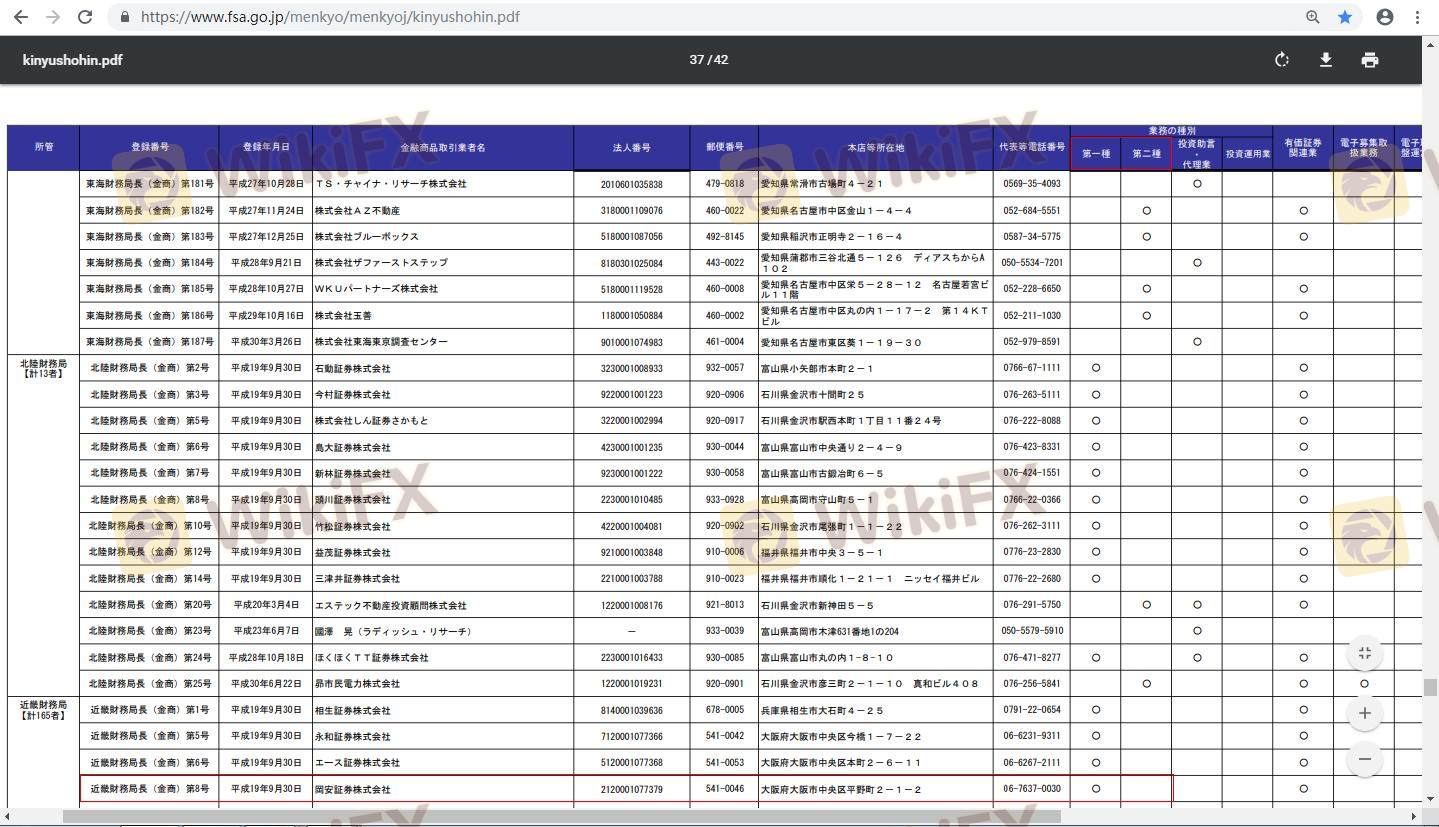Image resolution: width=1439 pixels, height=827 pixels.
Task: Select company name 株式会社ザファーストステップ
Action: (x=381, y=263)
